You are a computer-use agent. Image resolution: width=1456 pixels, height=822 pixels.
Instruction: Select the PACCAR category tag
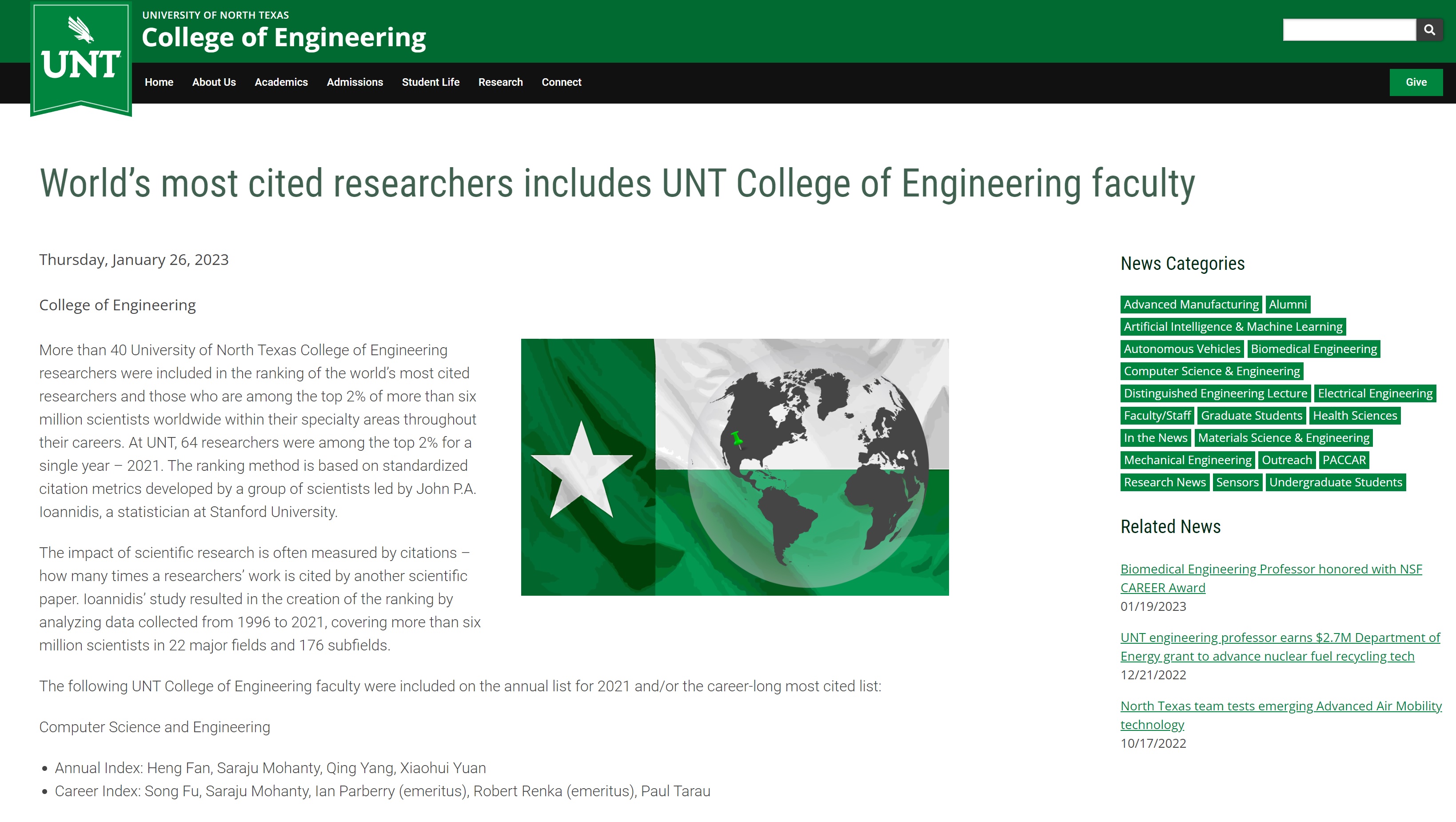pos(1344,460)
